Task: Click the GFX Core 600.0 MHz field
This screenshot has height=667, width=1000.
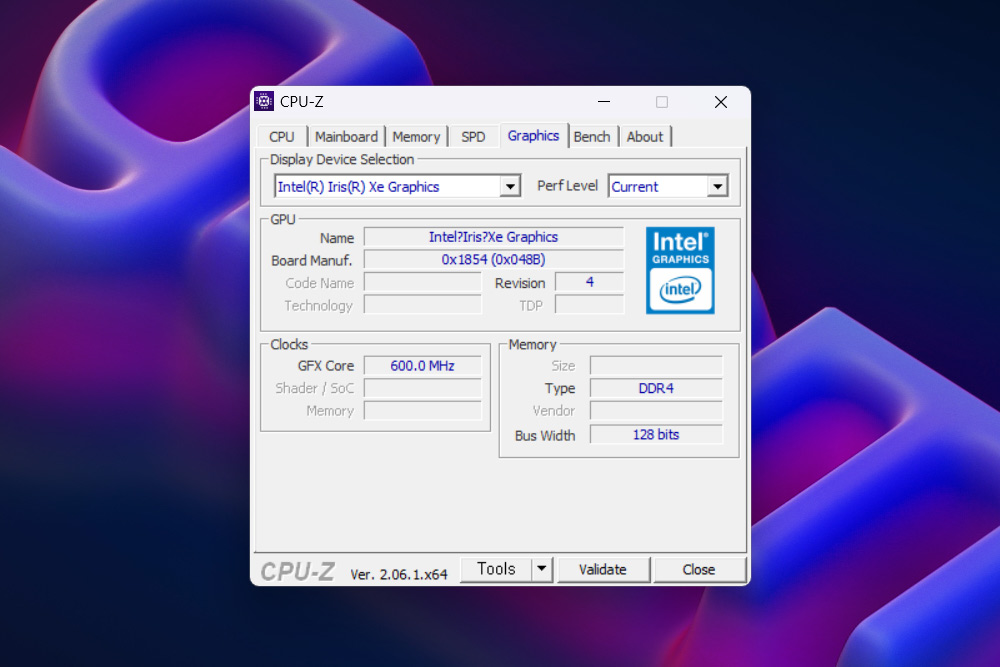Action: (x=422, y=365)
